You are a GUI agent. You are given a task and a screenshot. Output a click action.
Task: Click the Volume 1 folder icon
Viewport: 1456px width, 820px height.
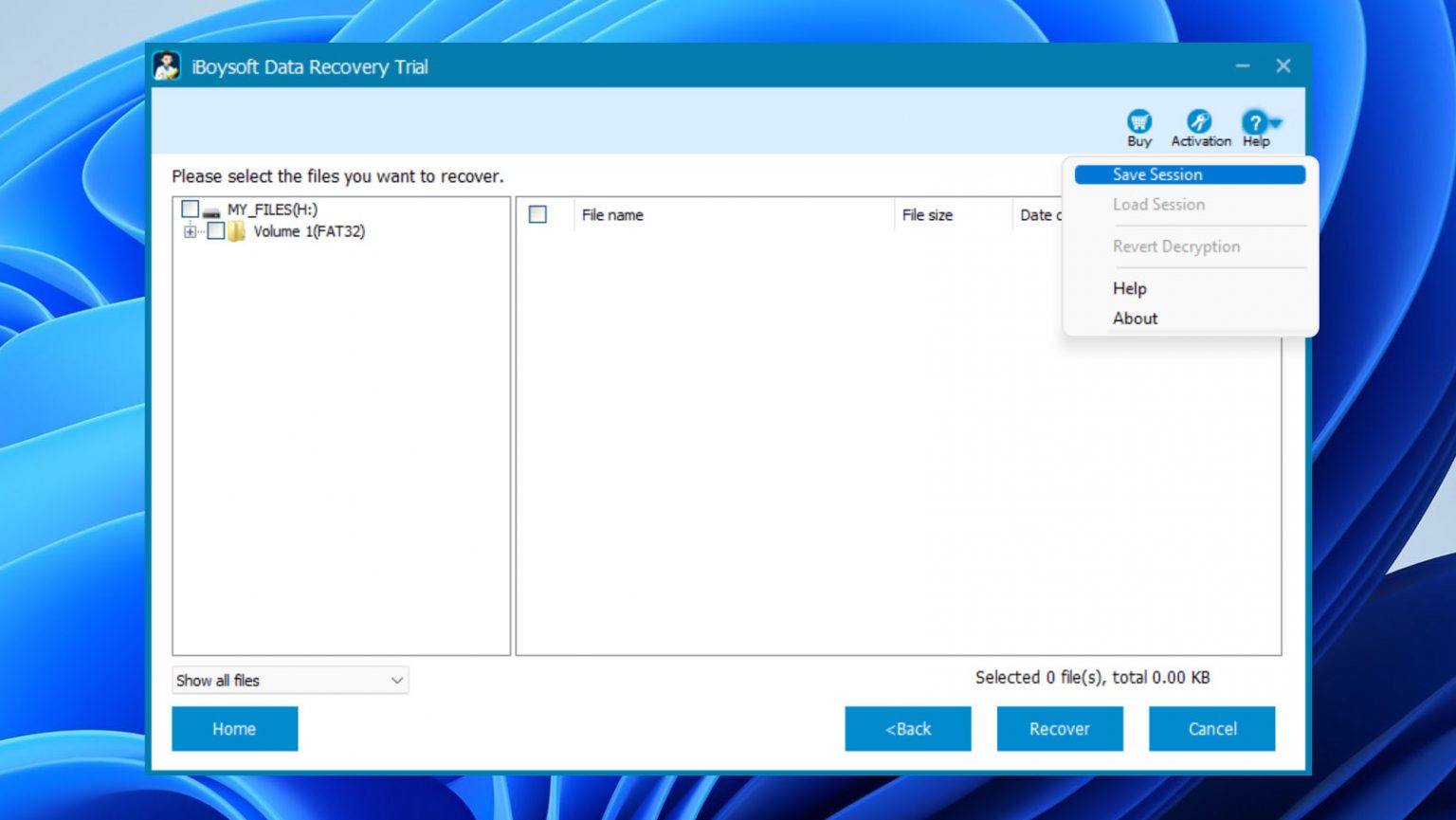pyautogui.click(x=238, y=231)
